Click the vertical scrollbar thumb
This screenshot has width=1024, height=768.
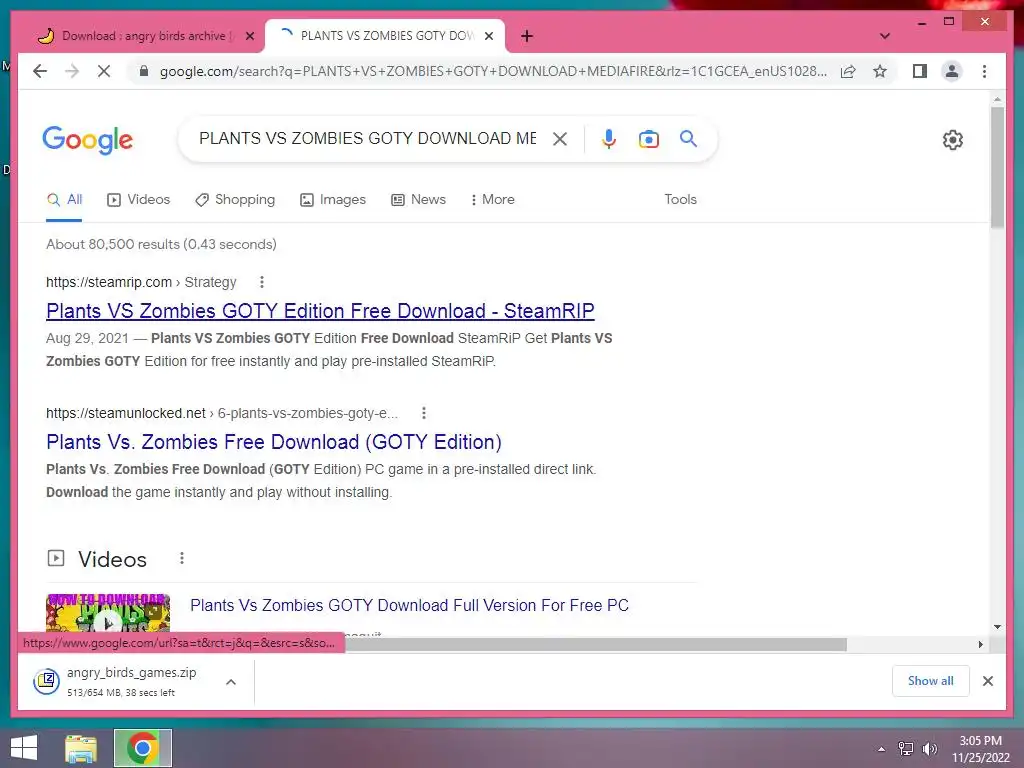tap(997, 168)
